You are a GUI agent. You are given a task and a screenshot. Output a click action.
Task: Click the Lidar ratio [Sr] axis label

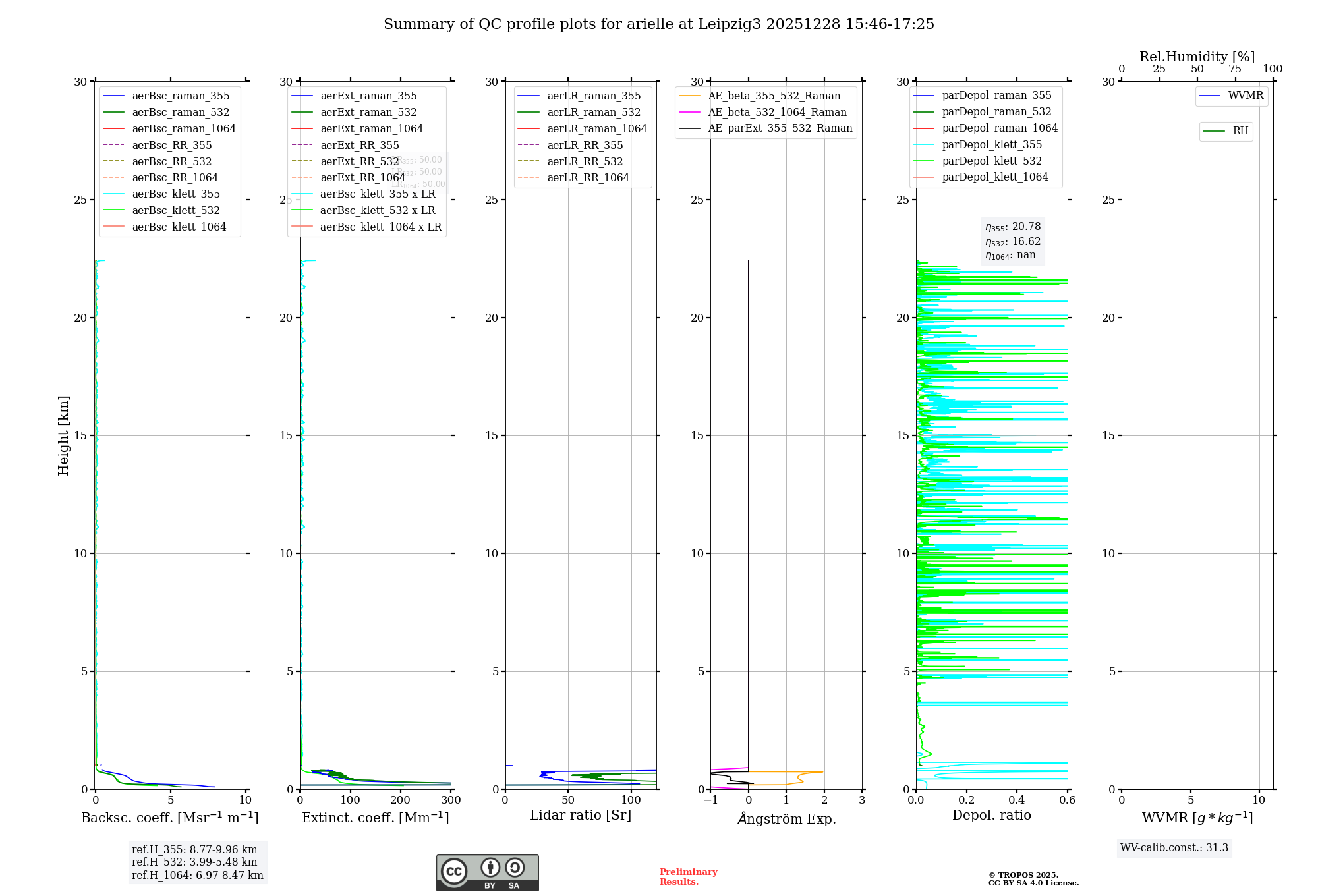pos(580,815)
